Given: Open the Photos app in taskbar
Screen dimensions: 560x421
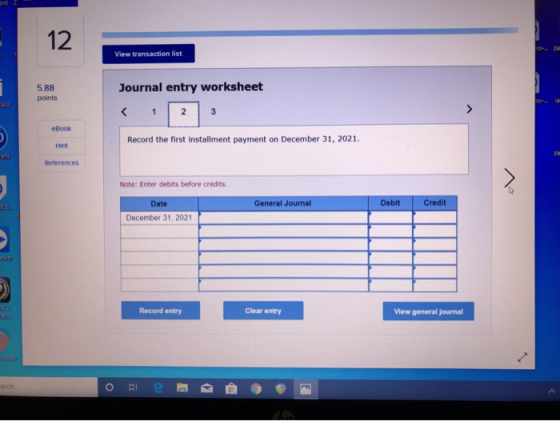Looking at the screenshot, I should point(305,389).
